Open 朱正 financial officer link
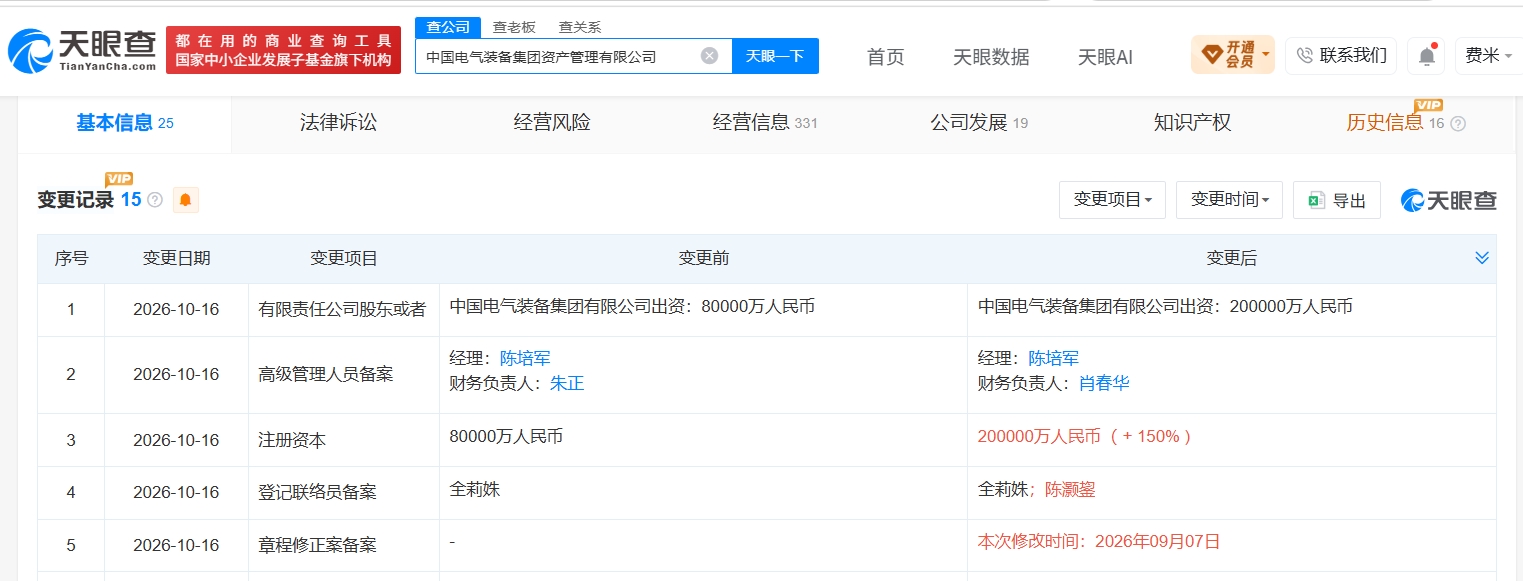The image size is (1523, 581). (567, 383)
